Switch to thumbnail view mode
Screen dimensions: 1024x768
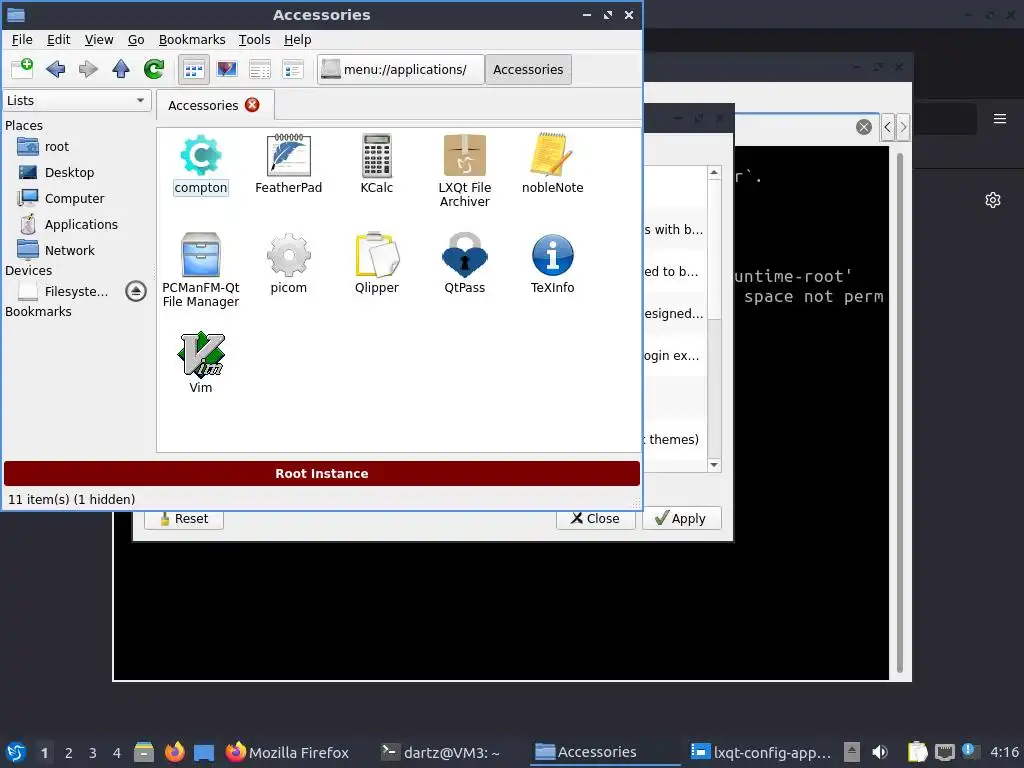tap(227, 69)
